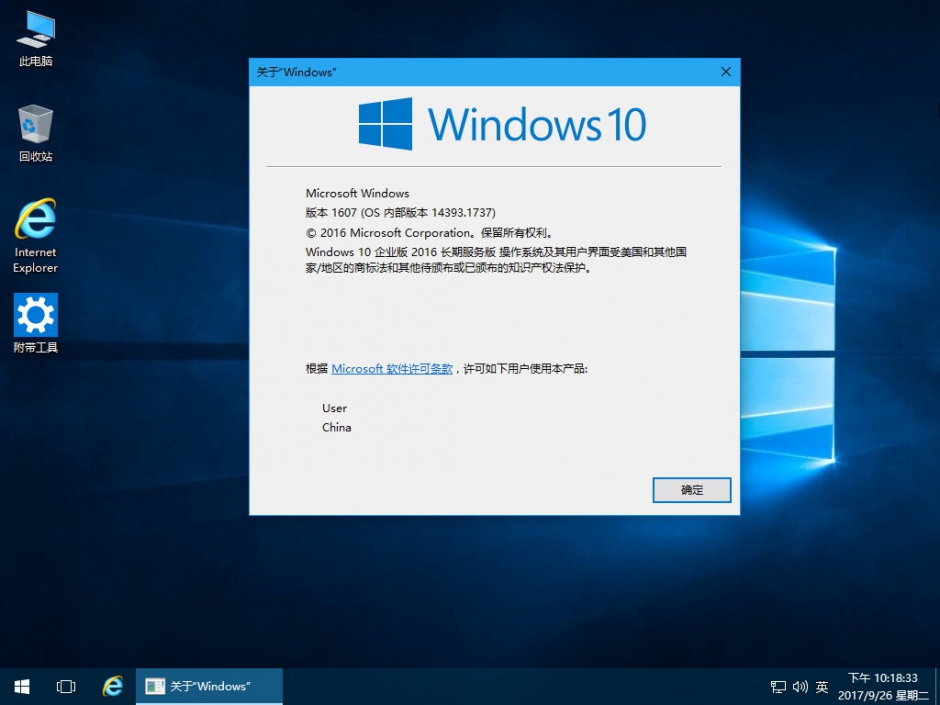Open the volume speaker tray icon
Screen dimensions: 940x705
800,687
